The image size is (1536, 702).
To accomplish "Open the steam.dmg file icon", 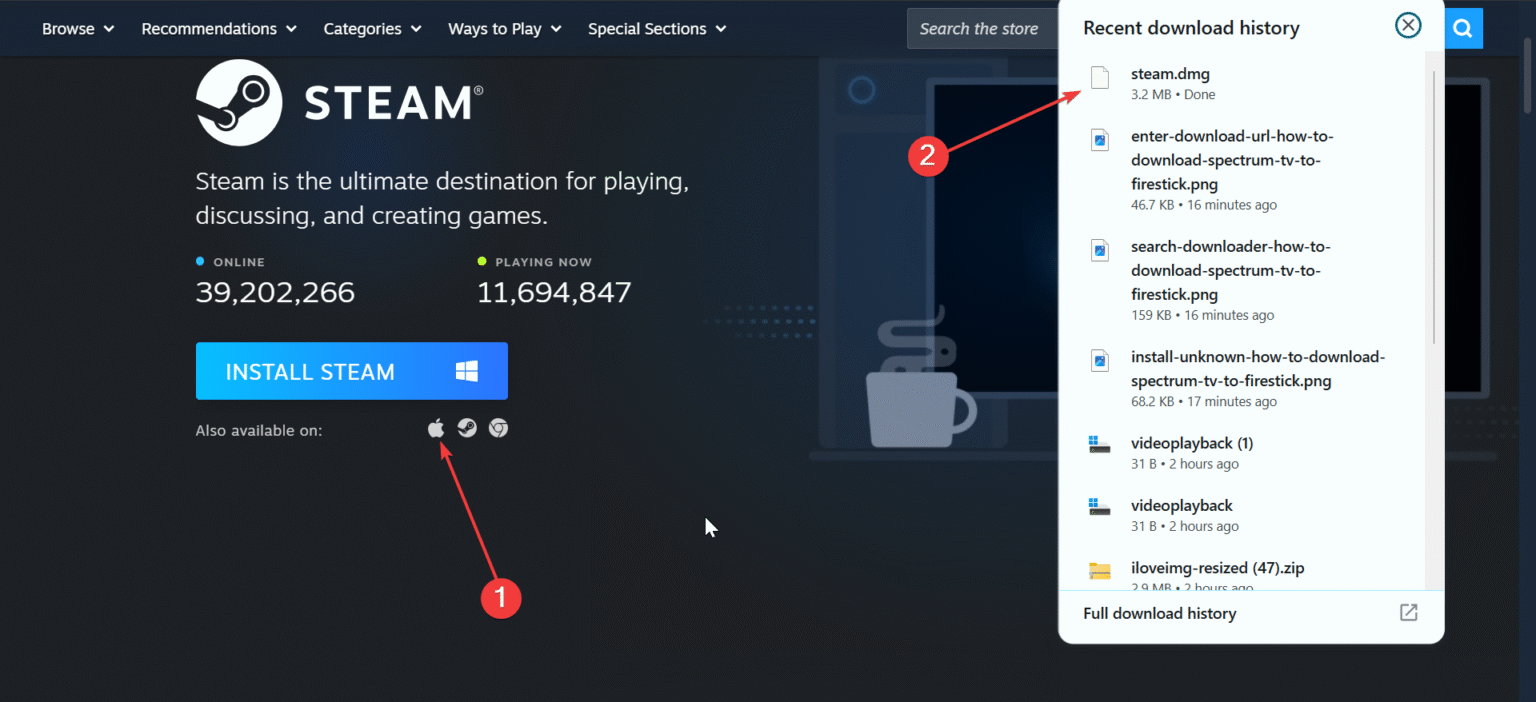I will pos(1100,78).
